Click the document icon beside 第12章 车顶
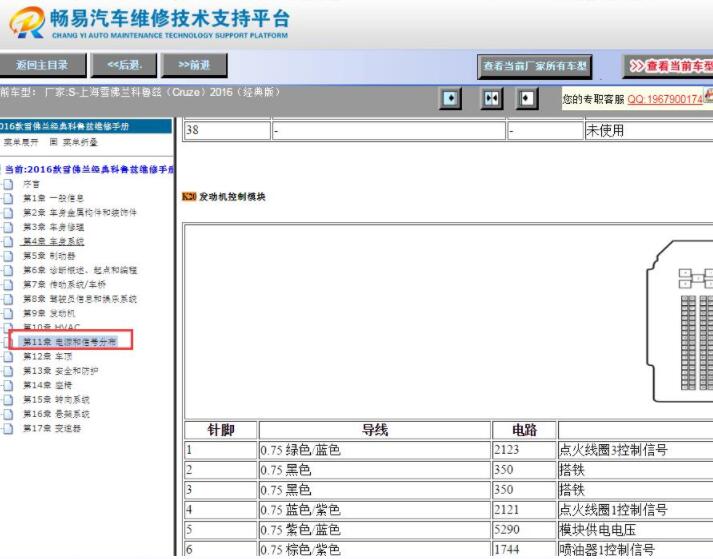Viewport: 713px width, 559px height. tap(8, 356)
